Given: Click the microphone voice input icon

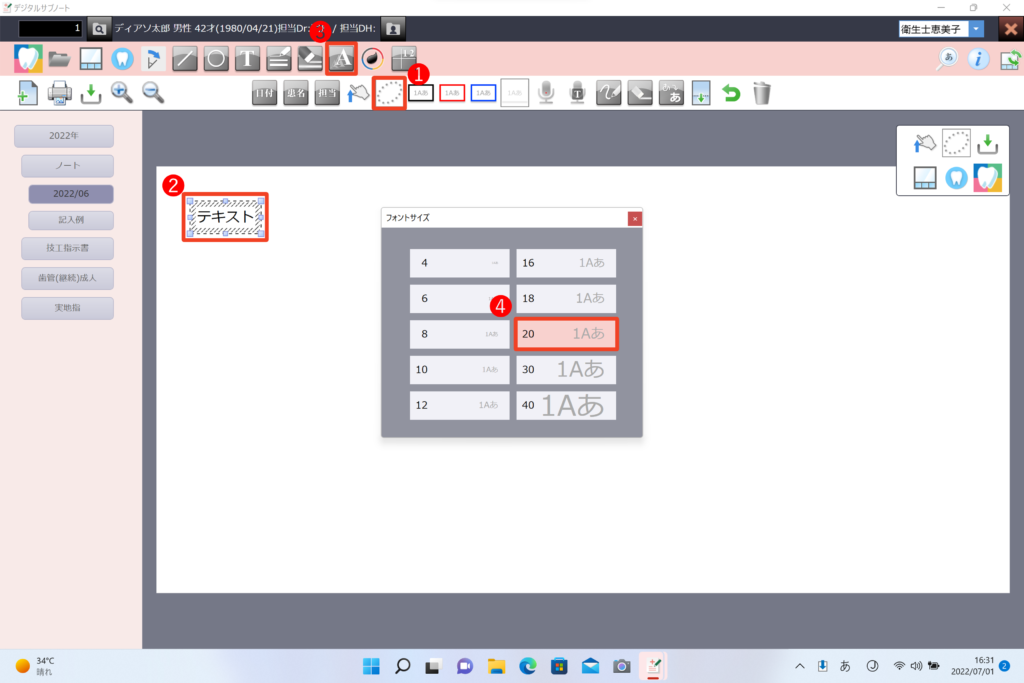Looking at the screenshot, I should [x=545, y=93].
